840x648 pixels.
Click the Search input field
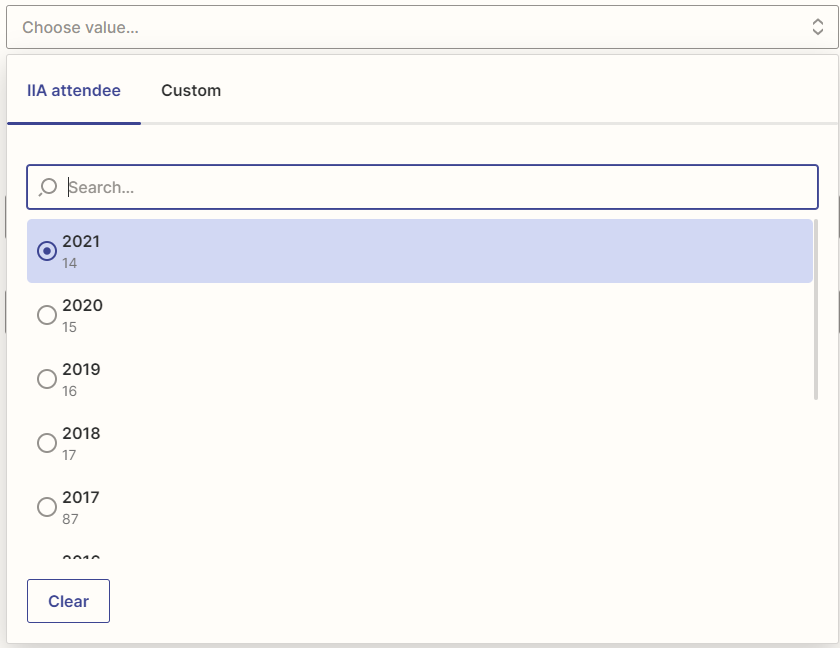[x=422, y=187]
